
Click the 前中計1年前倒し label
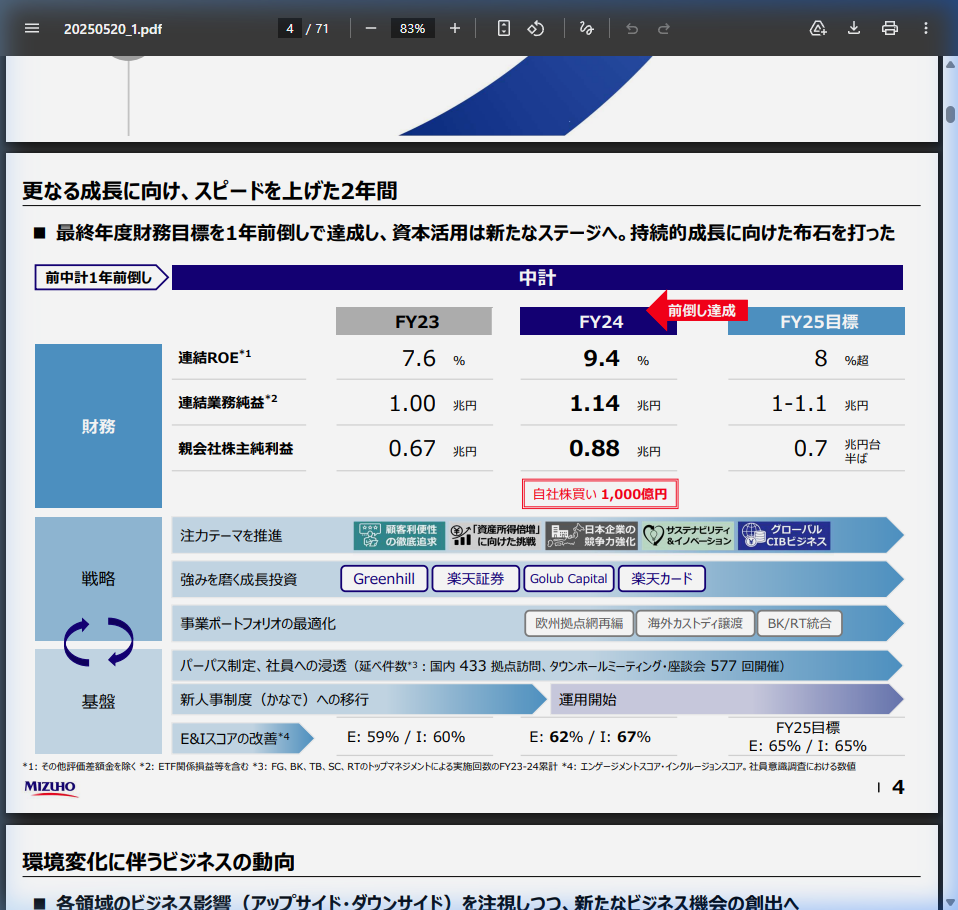(x=101, y=277)
